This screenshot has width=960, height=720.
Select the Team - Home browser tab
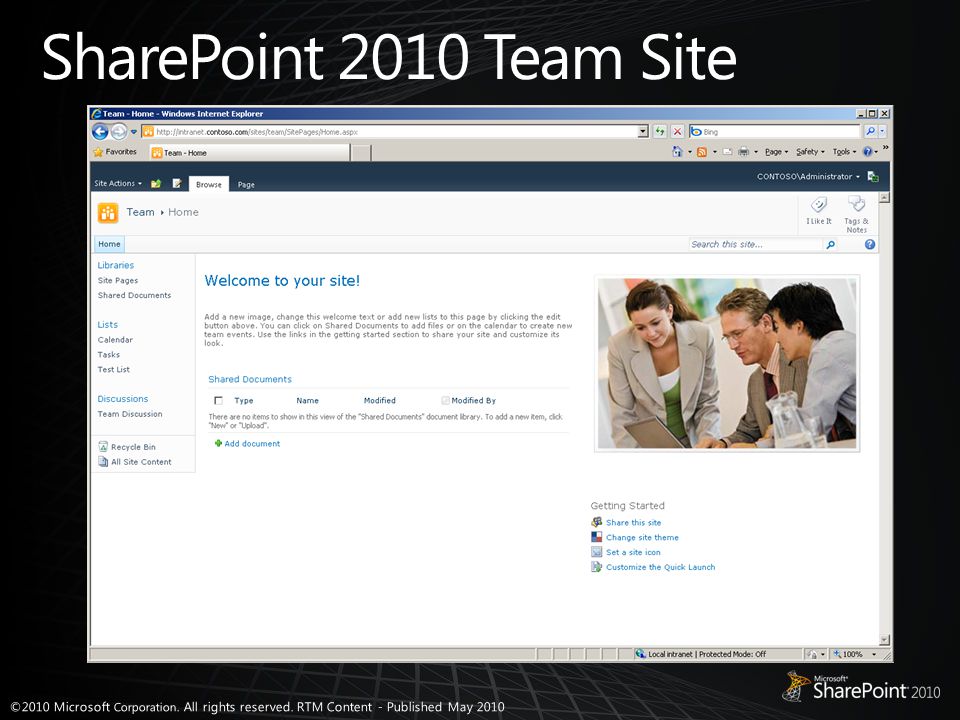click(250, 153)
